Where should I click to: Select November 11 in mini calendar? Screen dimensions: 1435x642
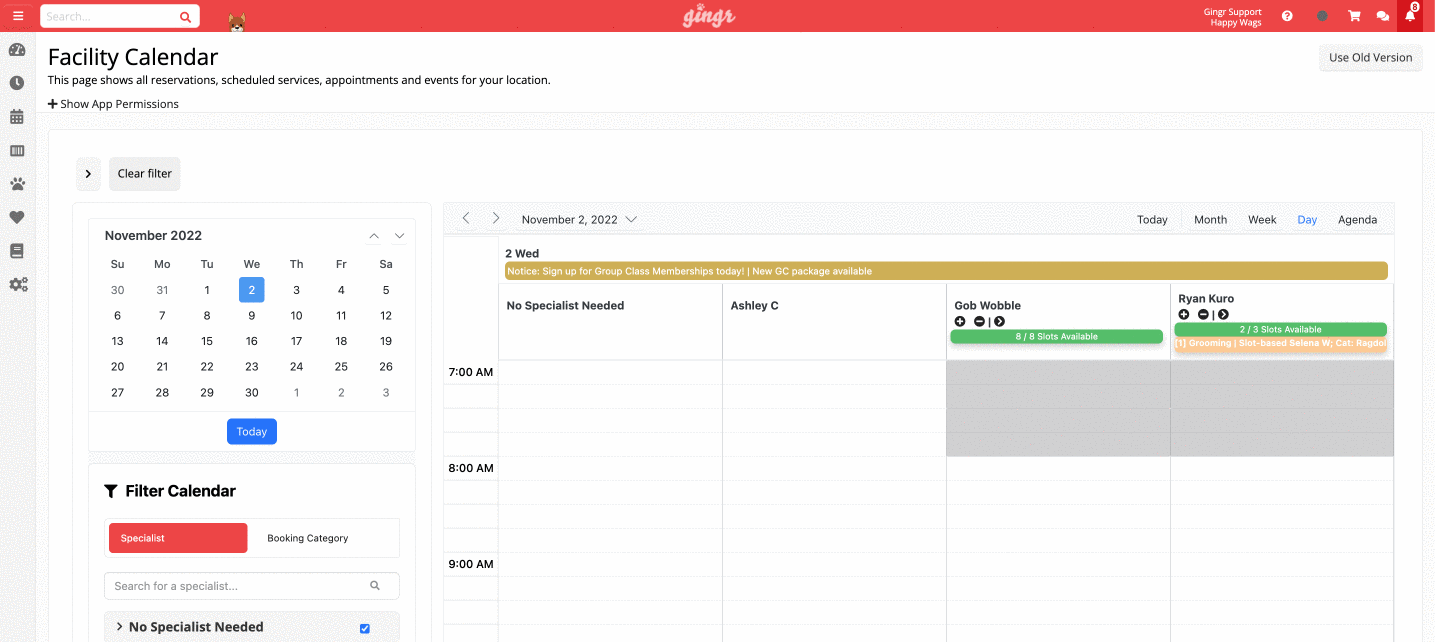coord(341,316)
